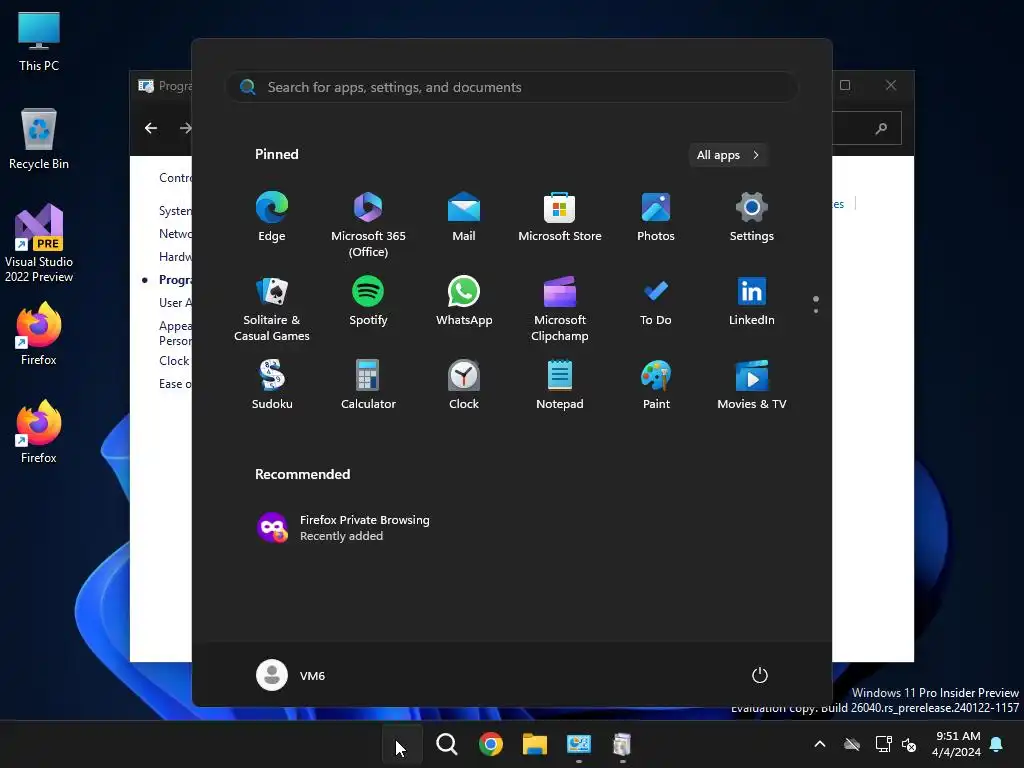Open Microsoft Clipchamp
Screen dimensions: 1024x768
tap(560, 308)
